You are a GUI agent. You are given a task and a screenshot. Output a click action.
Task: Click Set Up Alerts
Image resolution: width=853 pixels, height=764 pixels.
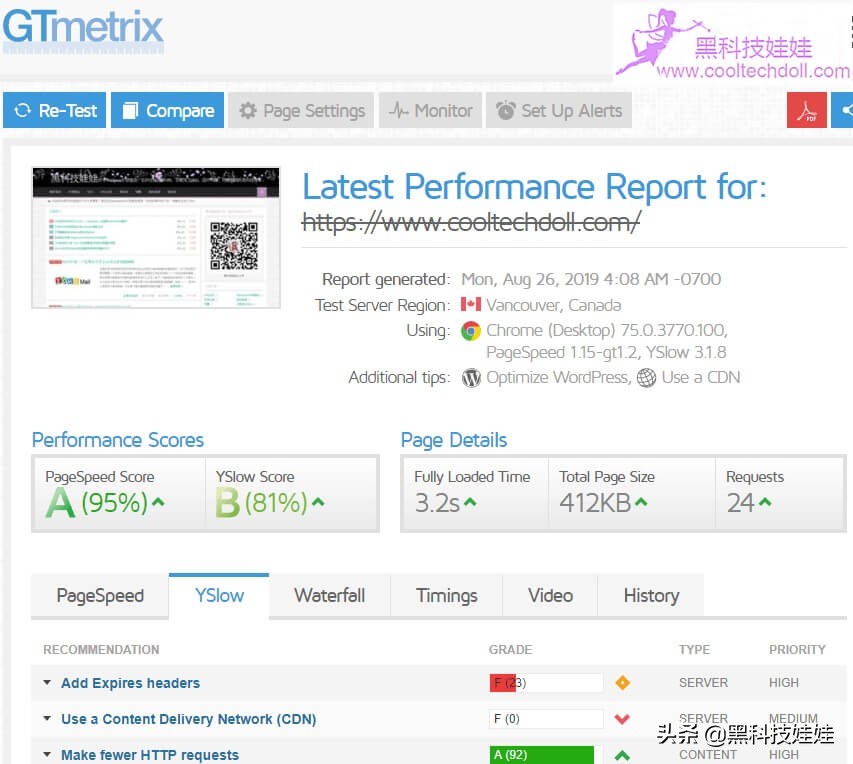click(559, 110)
